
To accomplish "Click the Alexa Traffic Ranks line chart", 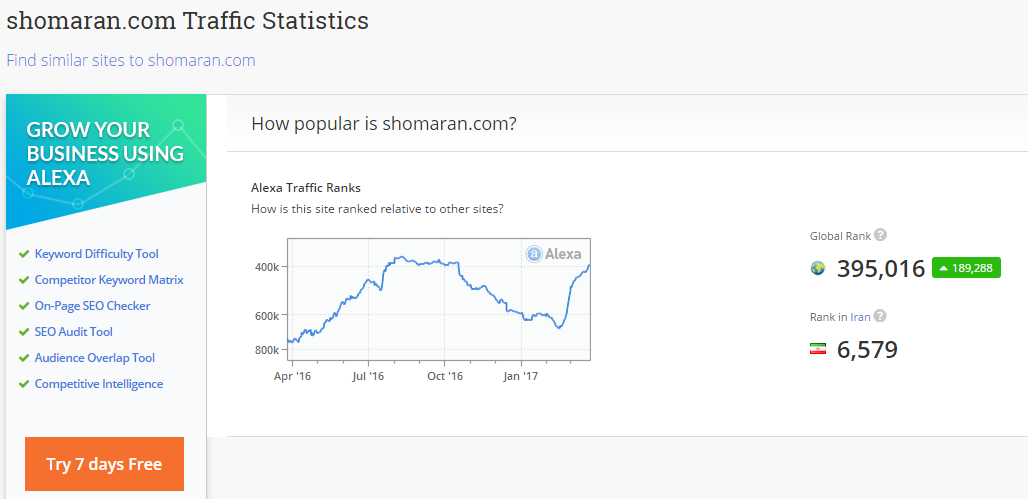I will [x=439, y=299].
